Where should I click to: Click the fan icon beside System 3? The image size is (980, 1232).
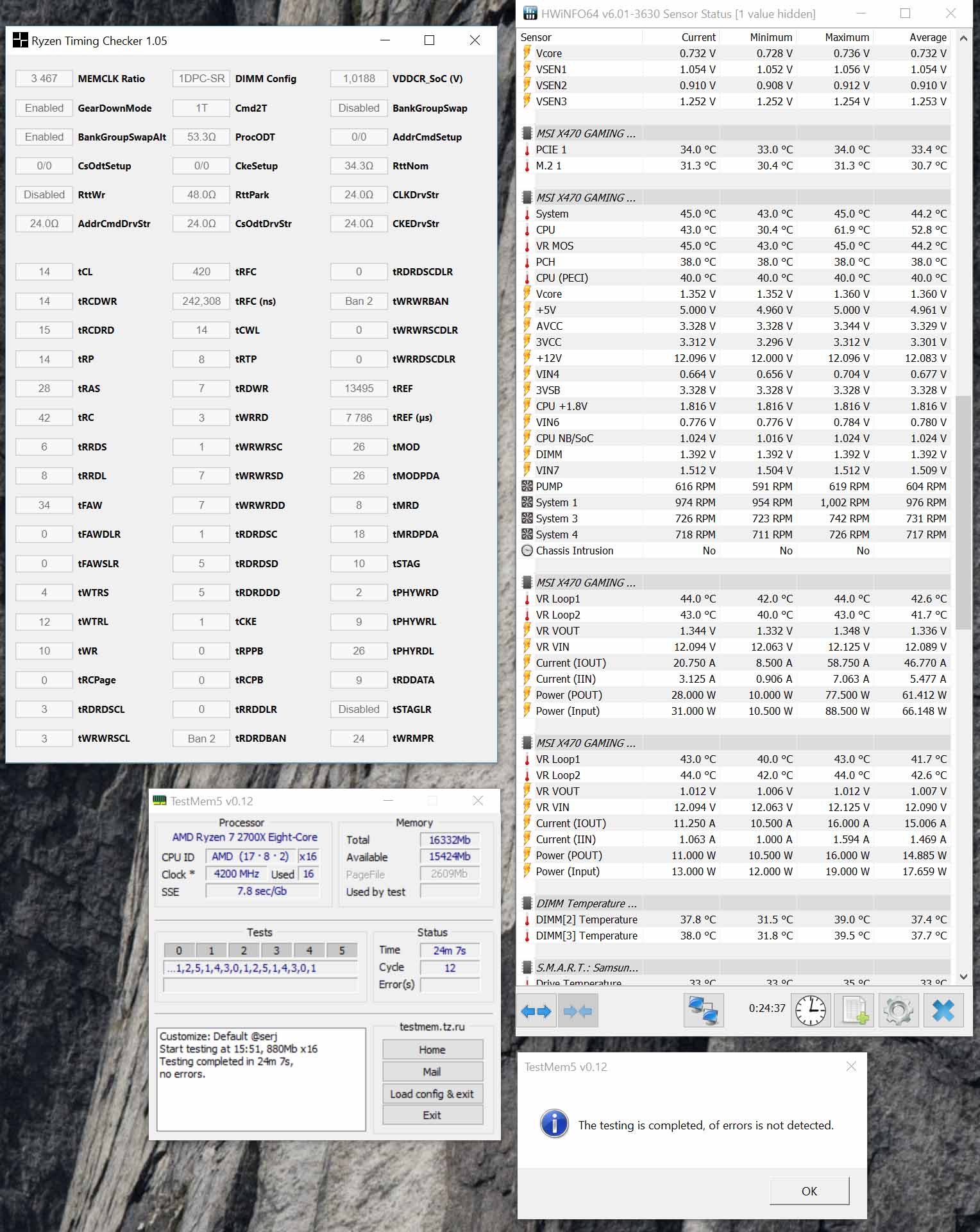coord(527,518)
